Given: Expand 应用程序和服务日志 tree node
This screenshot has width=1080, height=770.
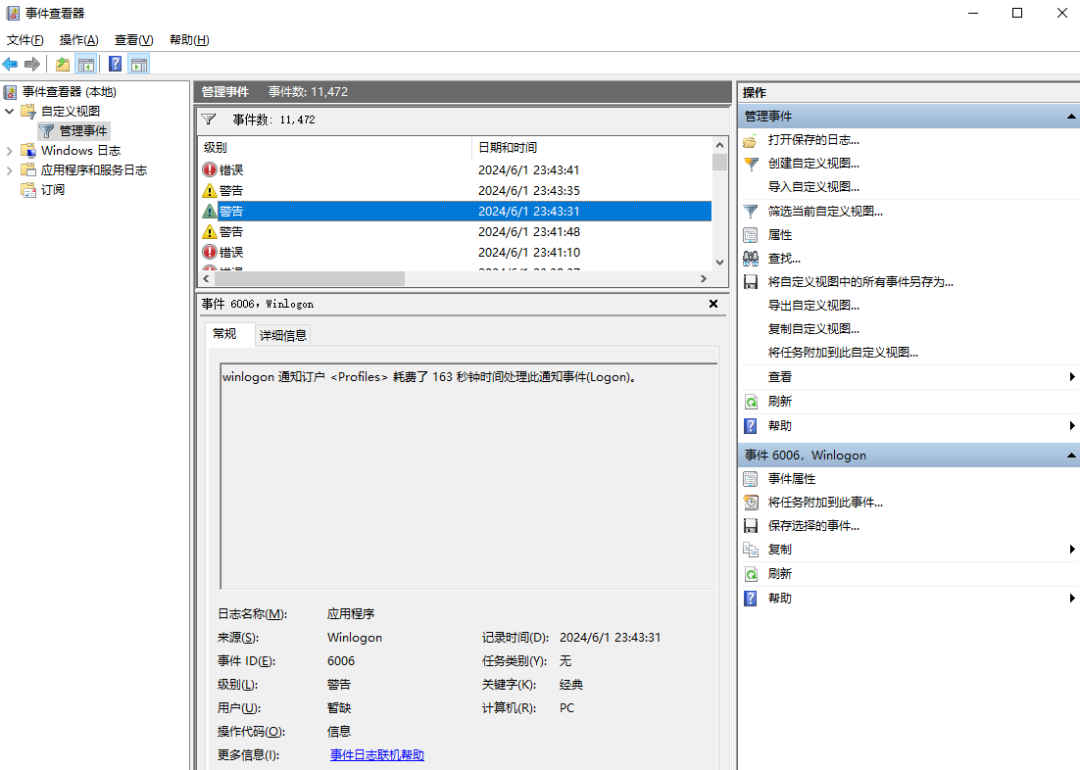Looking at the screenshot, I should 10,170.
